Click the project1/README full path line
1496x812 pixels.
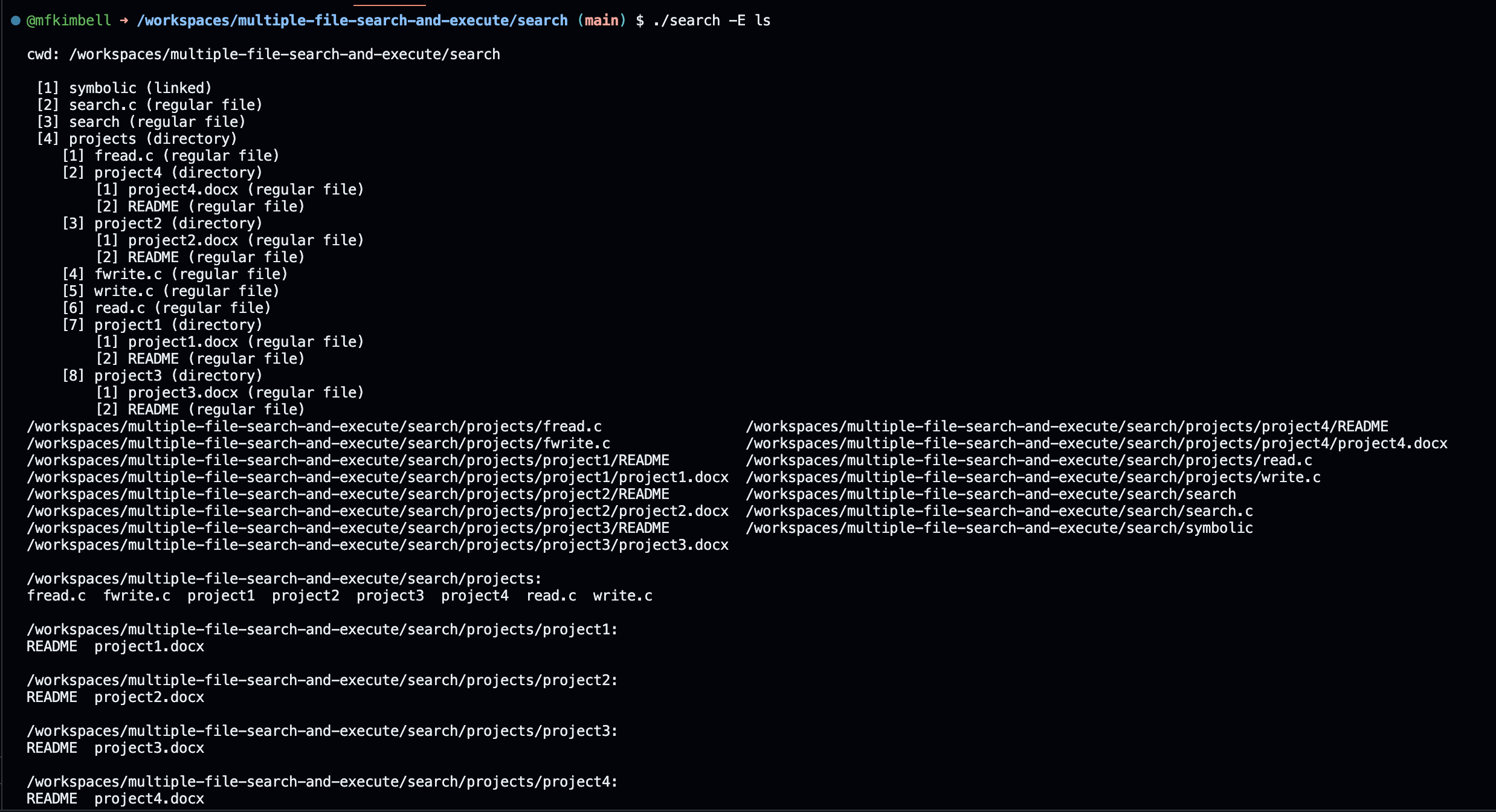click(x=347, y=460)
